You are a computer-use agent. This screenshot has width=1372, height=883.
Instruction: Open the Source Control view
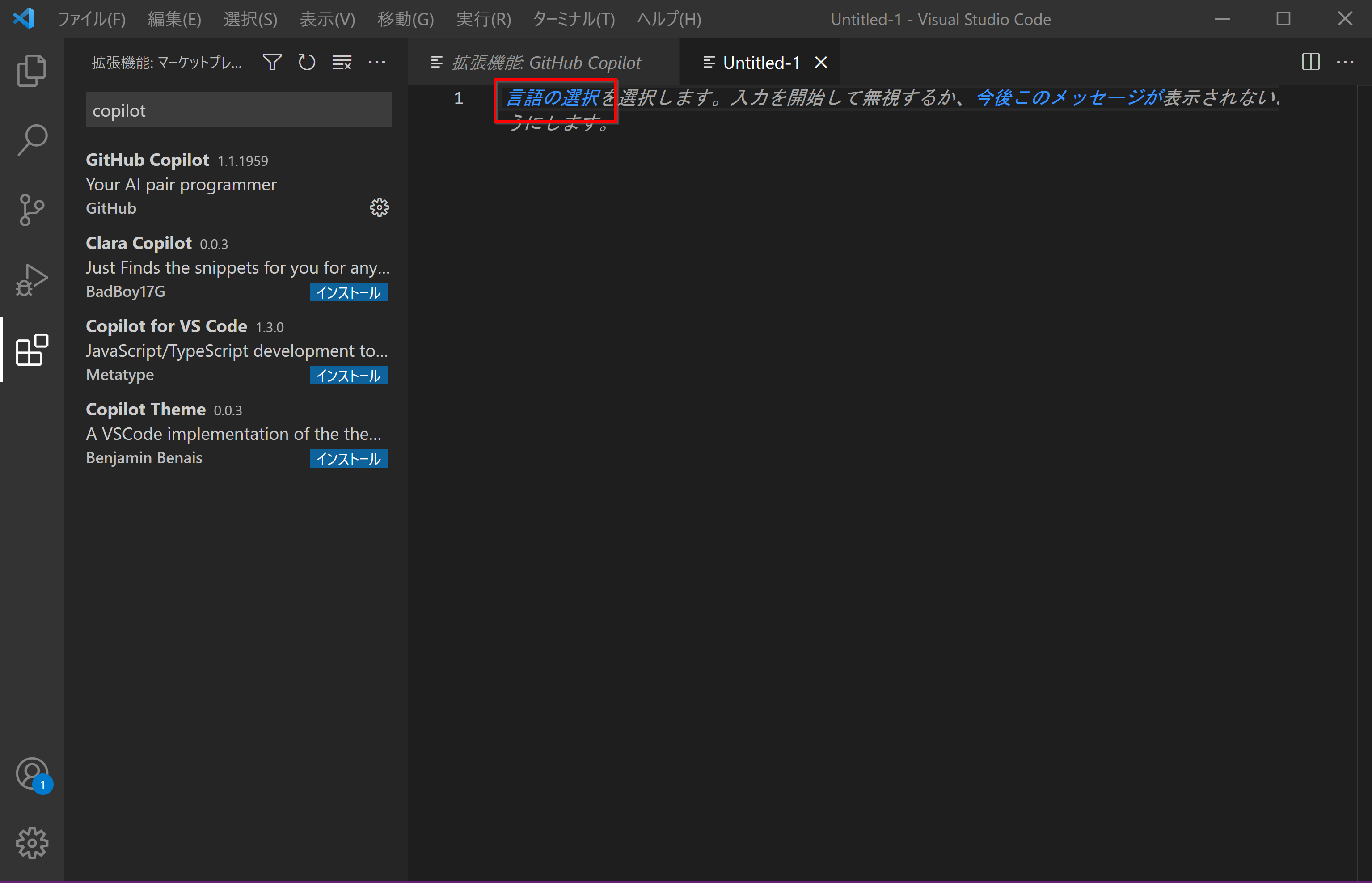(x=32, y=210)
